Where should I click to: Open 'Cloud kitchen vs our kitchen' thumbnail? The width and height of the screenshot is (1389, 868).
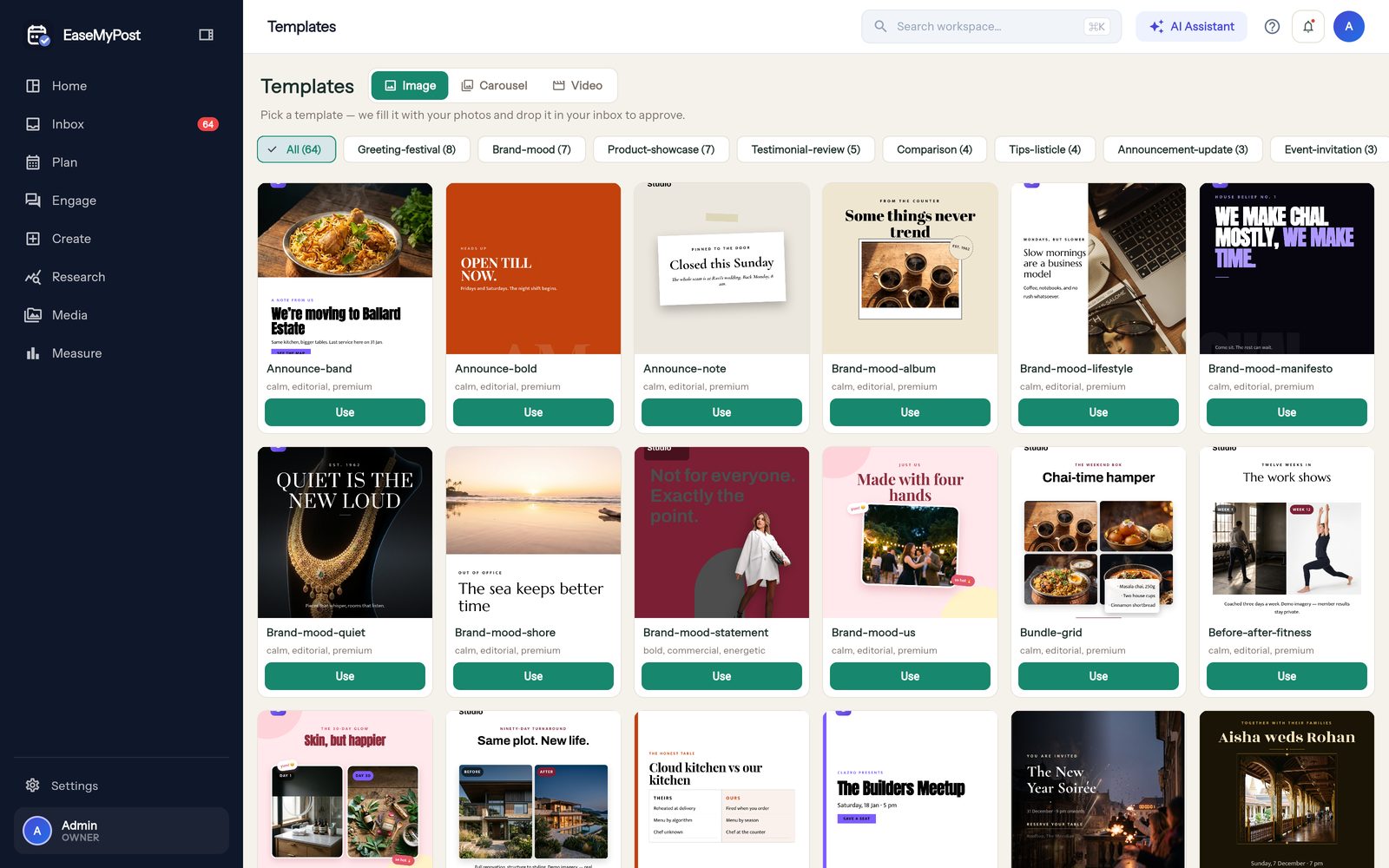(721, 789)
